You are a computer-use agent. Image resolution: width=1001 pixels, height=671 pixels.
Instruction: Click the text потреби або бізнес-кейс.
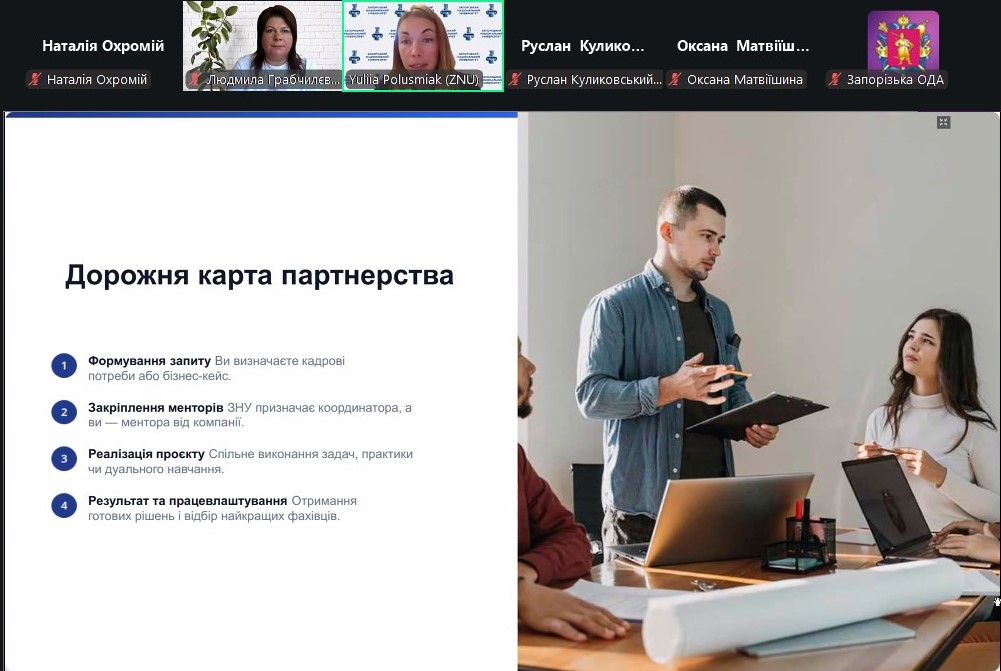(x=160, y=376)
